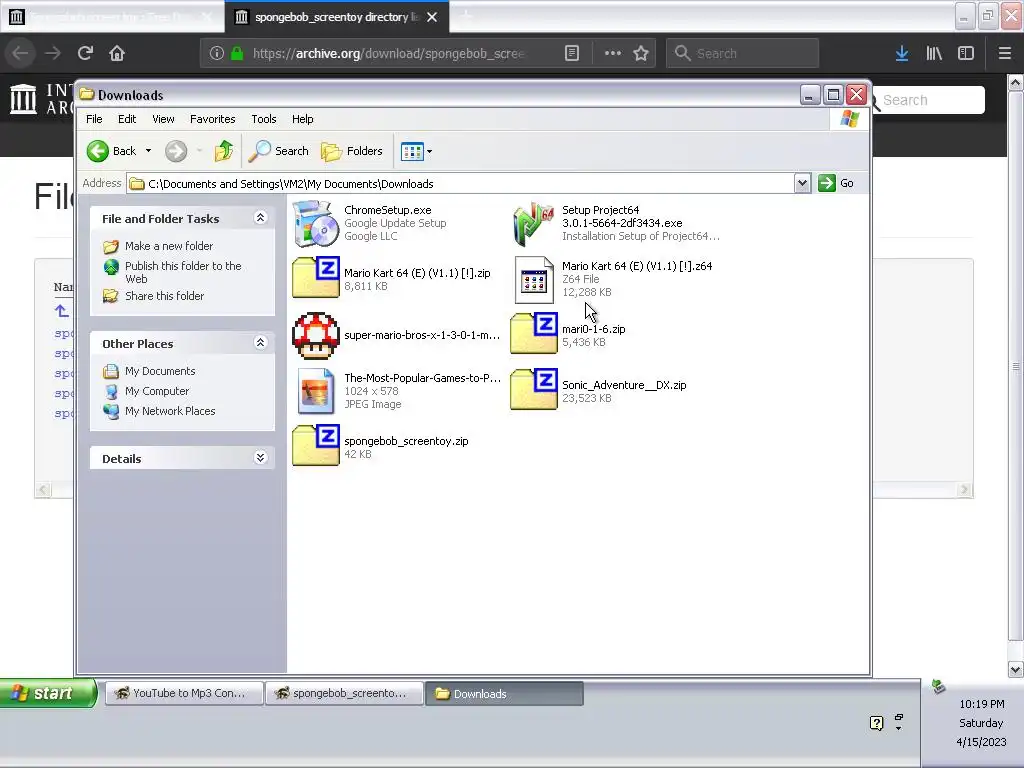Open Firefox downloads arrow
This screenshot has width=1024, height=768.
902,53
